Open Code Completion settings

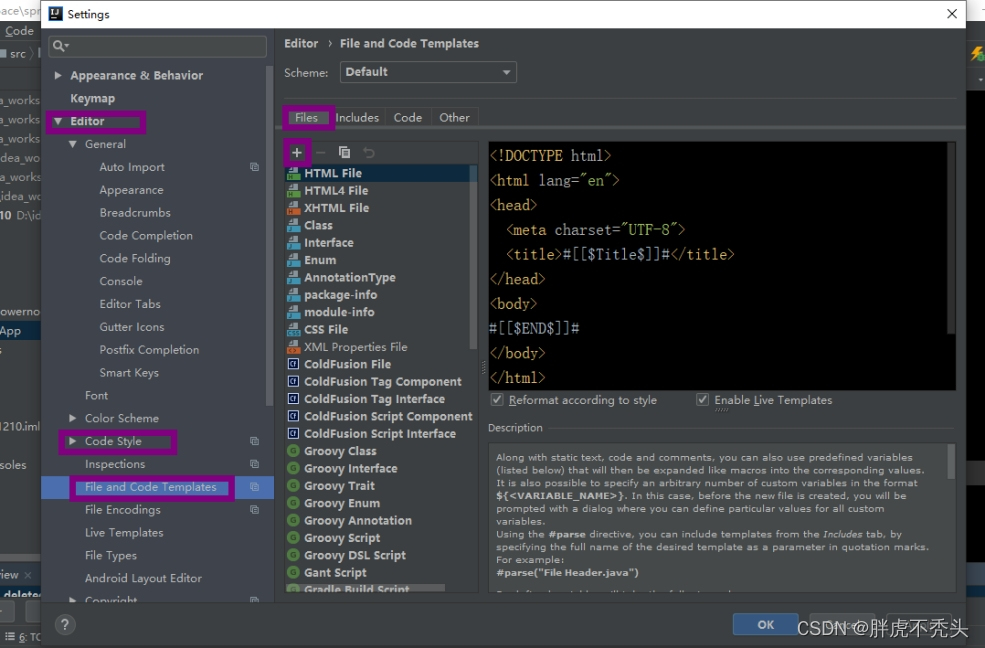(146, 235)
